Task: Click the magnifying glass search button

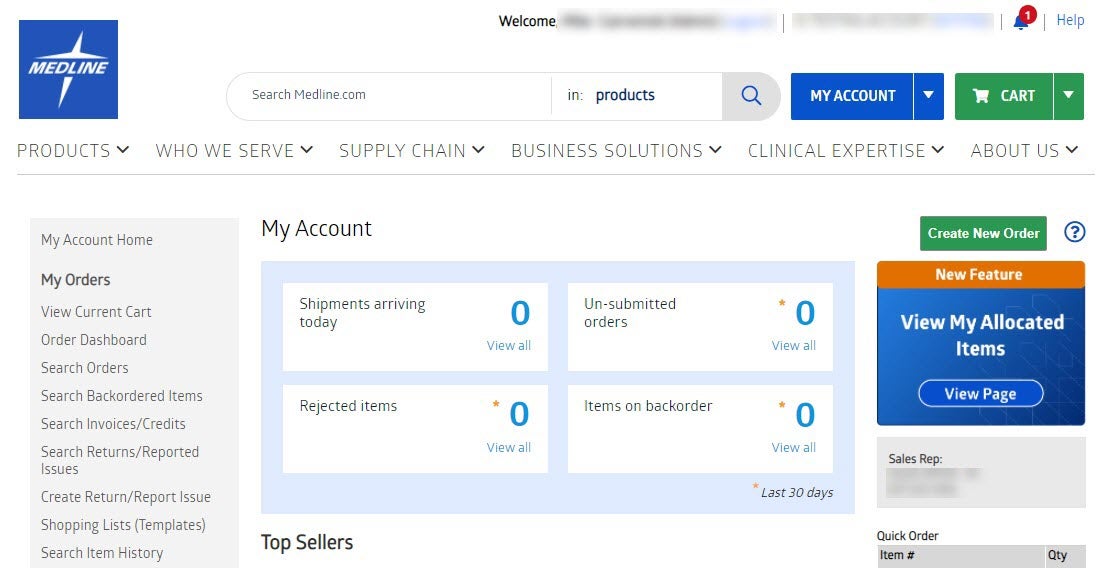Action: [751, 96]
